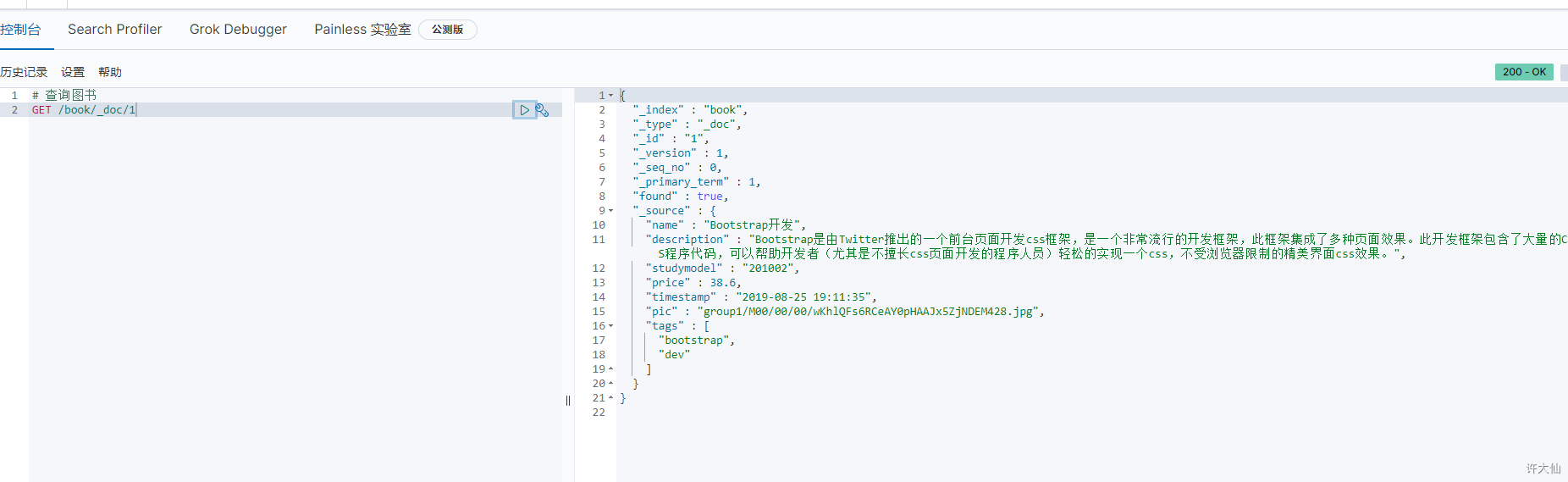Open the Painless 实验室 tab
Viewport: 1568px width, 482px height.
(362, 30)
